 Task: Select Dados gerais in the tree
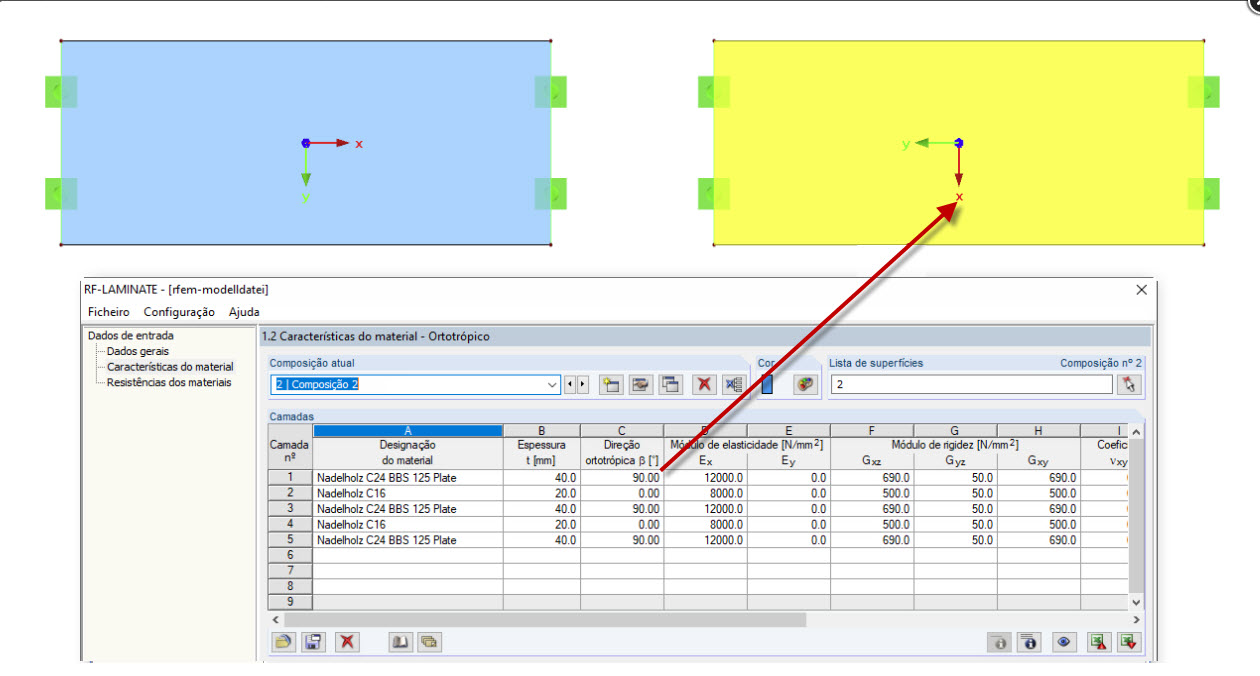click(138, 351)
